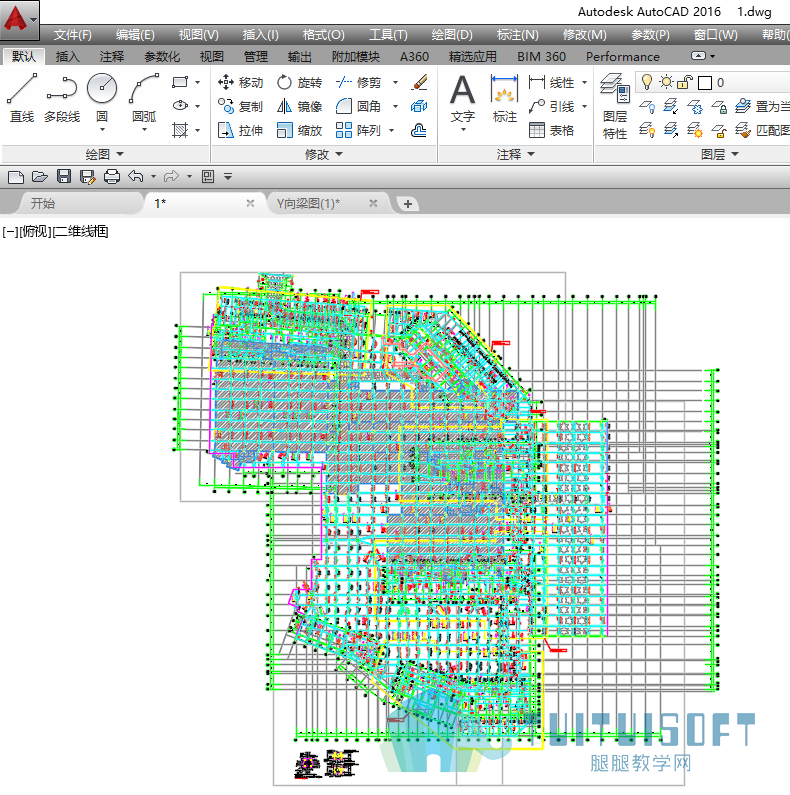Click layer 0 color swatch box

705,83
